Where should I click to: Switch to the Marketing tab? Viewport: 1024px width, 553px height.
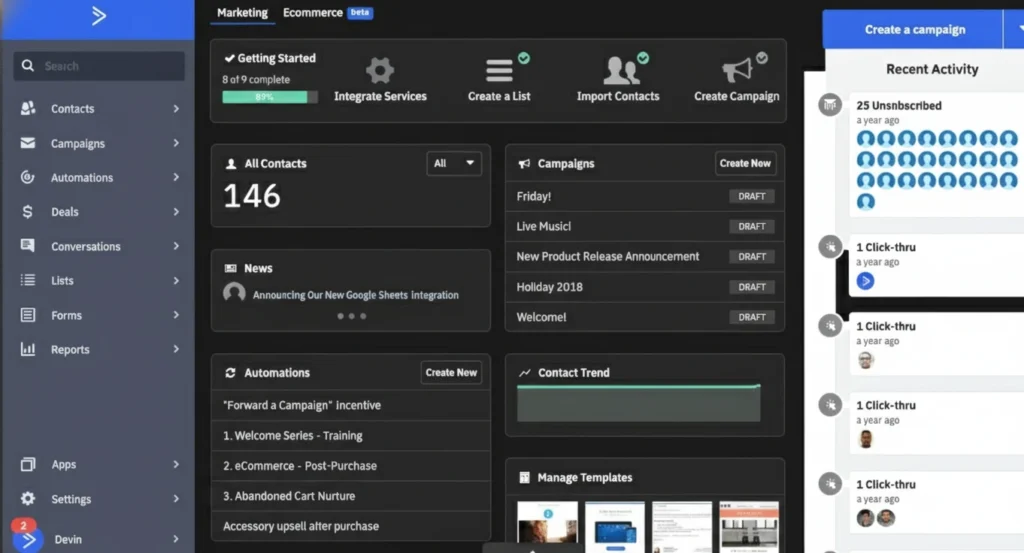tap(242, 12)
